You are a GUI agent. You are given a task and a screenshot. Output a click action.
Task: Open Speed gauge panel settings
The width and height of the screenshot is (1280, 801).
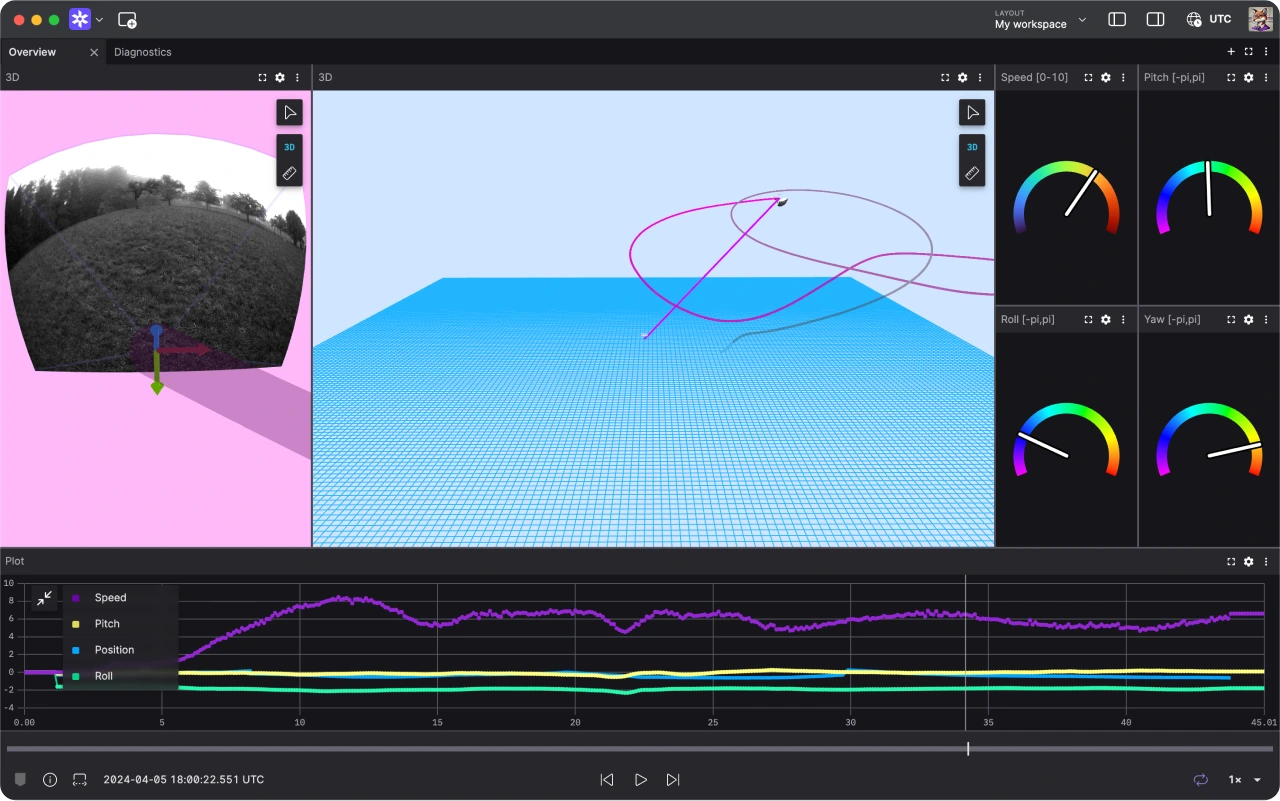pyautogui.click(x=1106, y=77)
